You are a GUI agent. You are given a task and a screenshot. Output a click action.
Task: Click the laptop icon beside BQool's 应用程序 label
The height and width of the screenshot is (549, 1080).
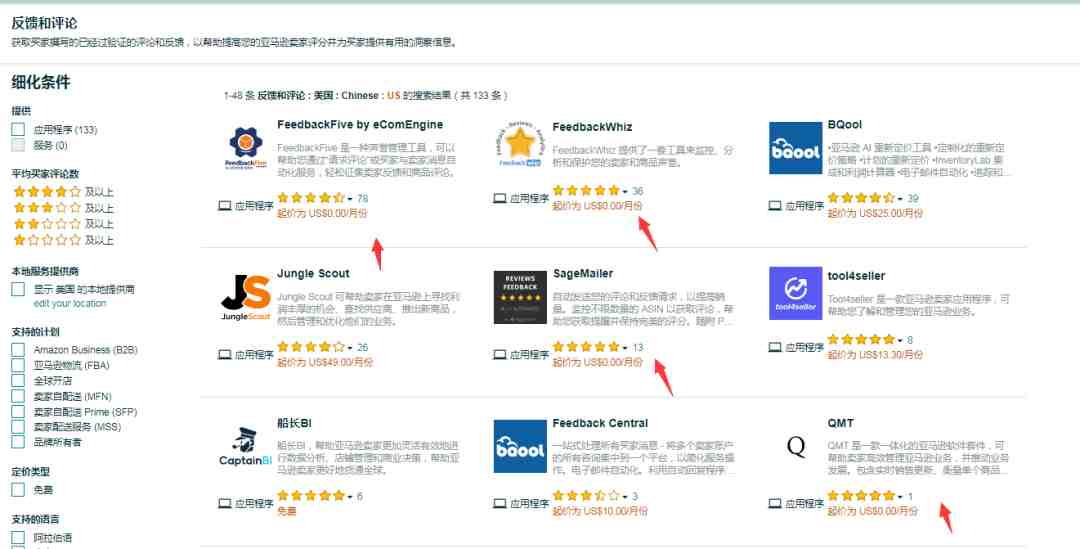775,205
